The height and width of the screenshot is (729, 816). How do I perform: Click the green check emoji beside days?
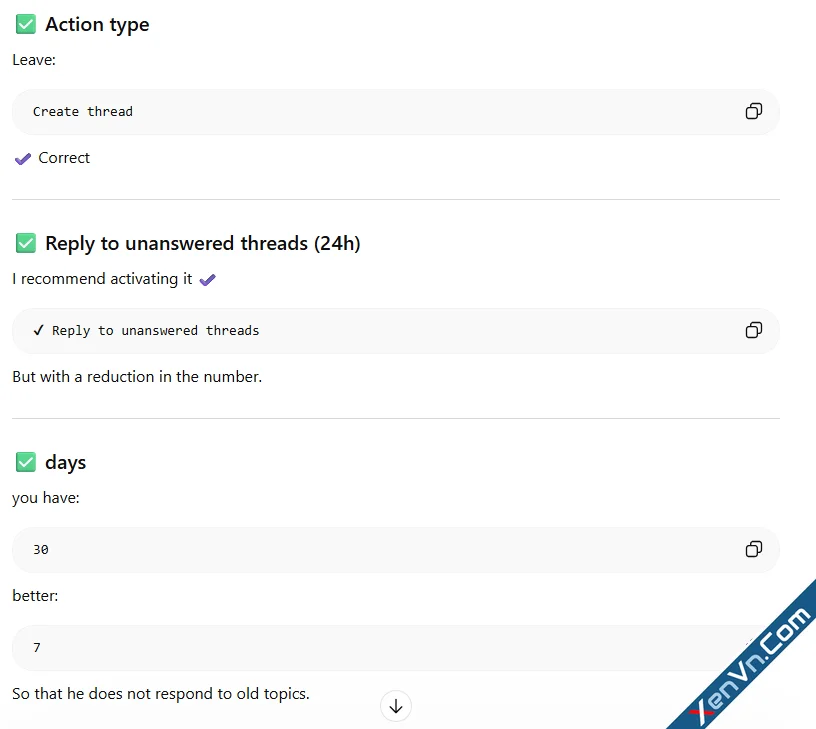coord(26,462)
